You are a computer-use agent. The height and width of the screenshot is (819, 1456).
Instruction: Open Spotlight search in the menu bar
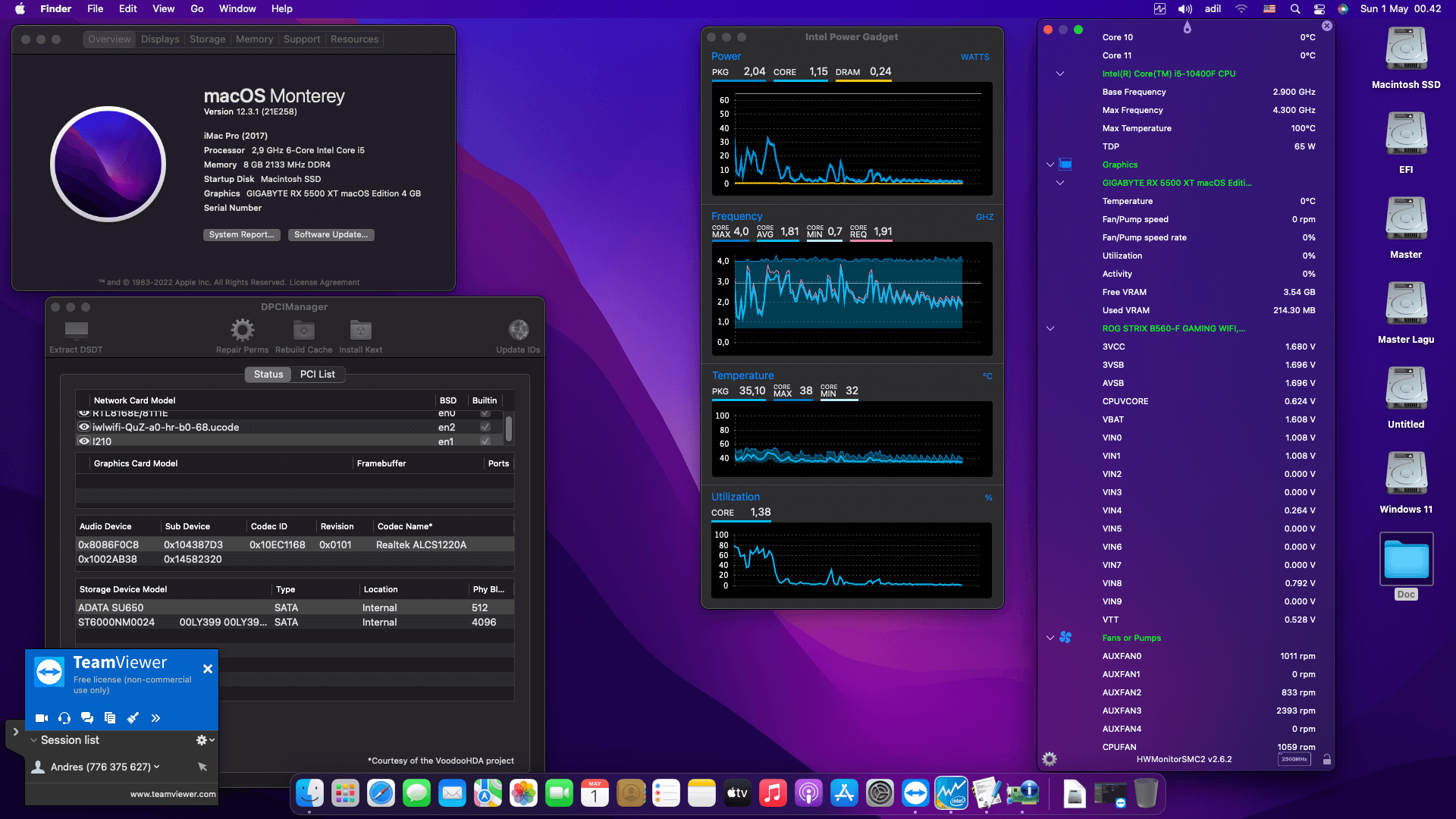coord(1295,9)
